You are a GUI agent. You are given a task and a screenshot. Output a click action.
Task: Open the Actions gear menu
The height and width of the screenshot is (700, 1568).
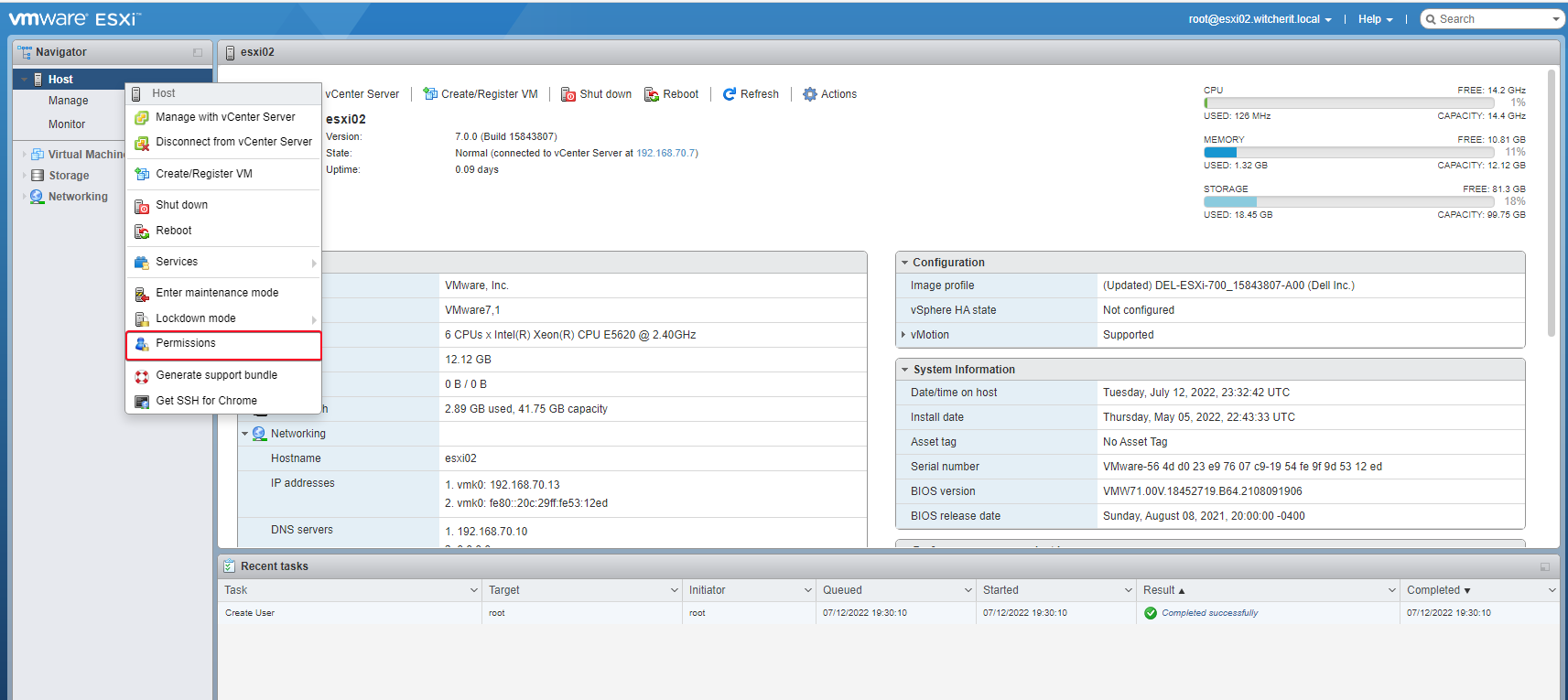coord(829,94)
